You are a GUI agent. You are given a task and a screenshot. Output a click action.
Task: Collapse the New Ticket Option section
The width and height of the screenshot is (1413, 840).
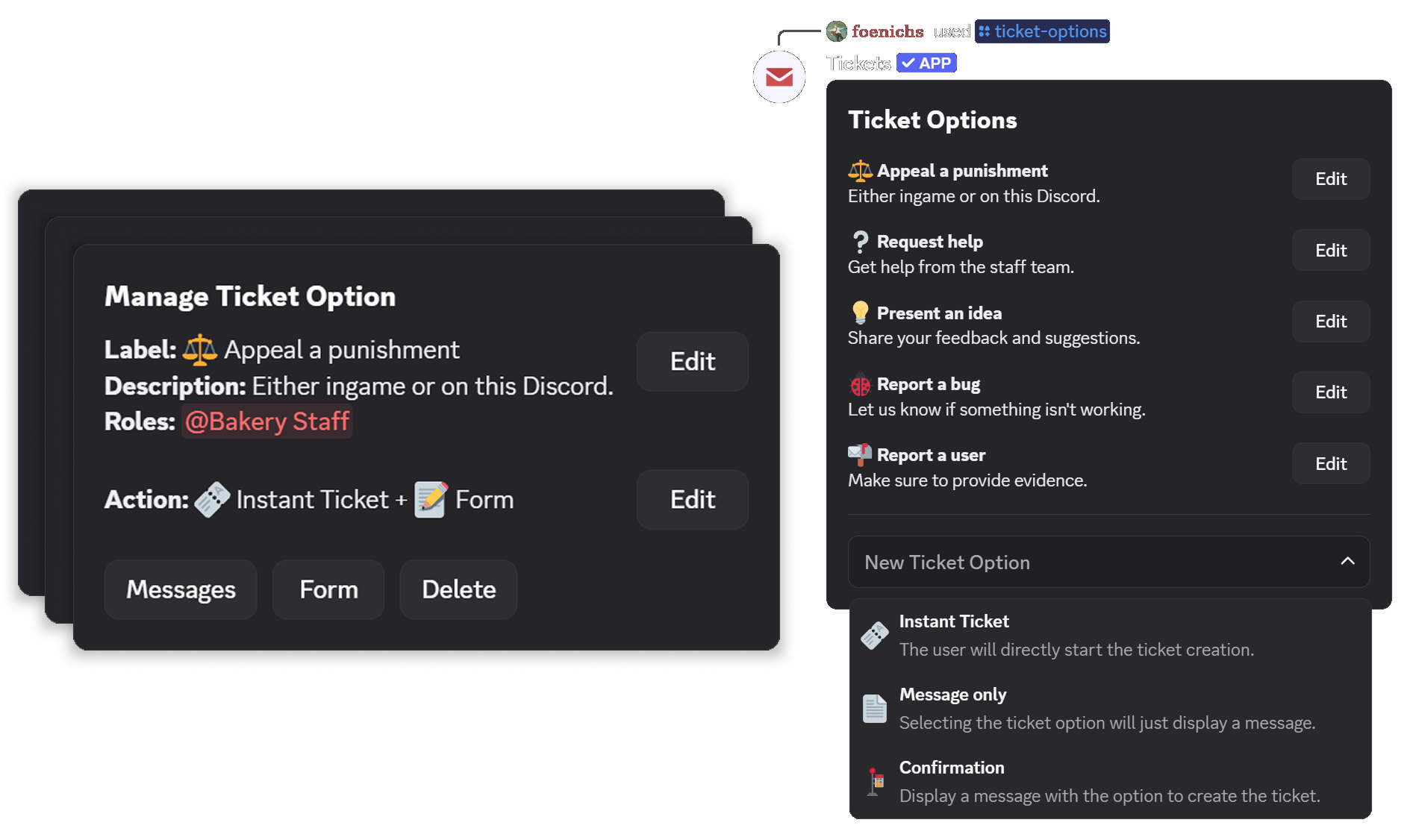point(1347,562)
